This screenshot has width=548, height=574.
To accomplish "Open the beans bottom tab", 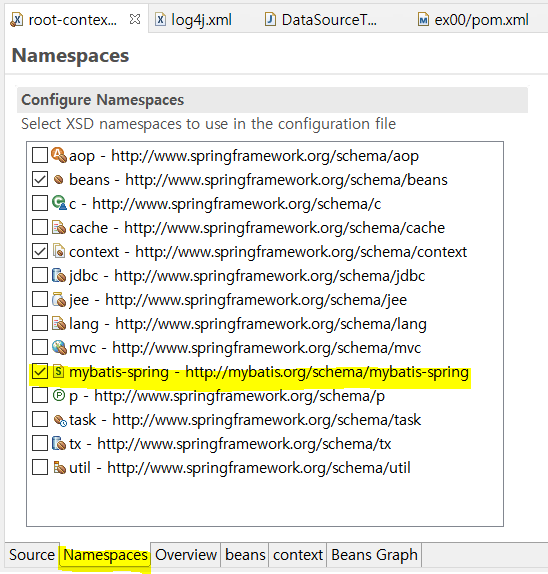I will pos(245,555).
